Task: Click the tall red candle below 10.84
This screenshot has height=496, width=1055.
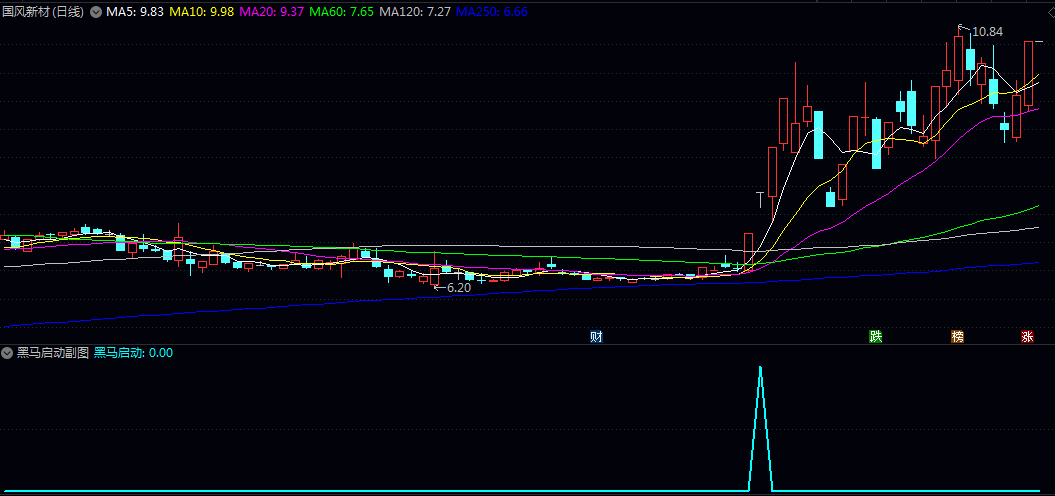Action: (x=959, y=60)
